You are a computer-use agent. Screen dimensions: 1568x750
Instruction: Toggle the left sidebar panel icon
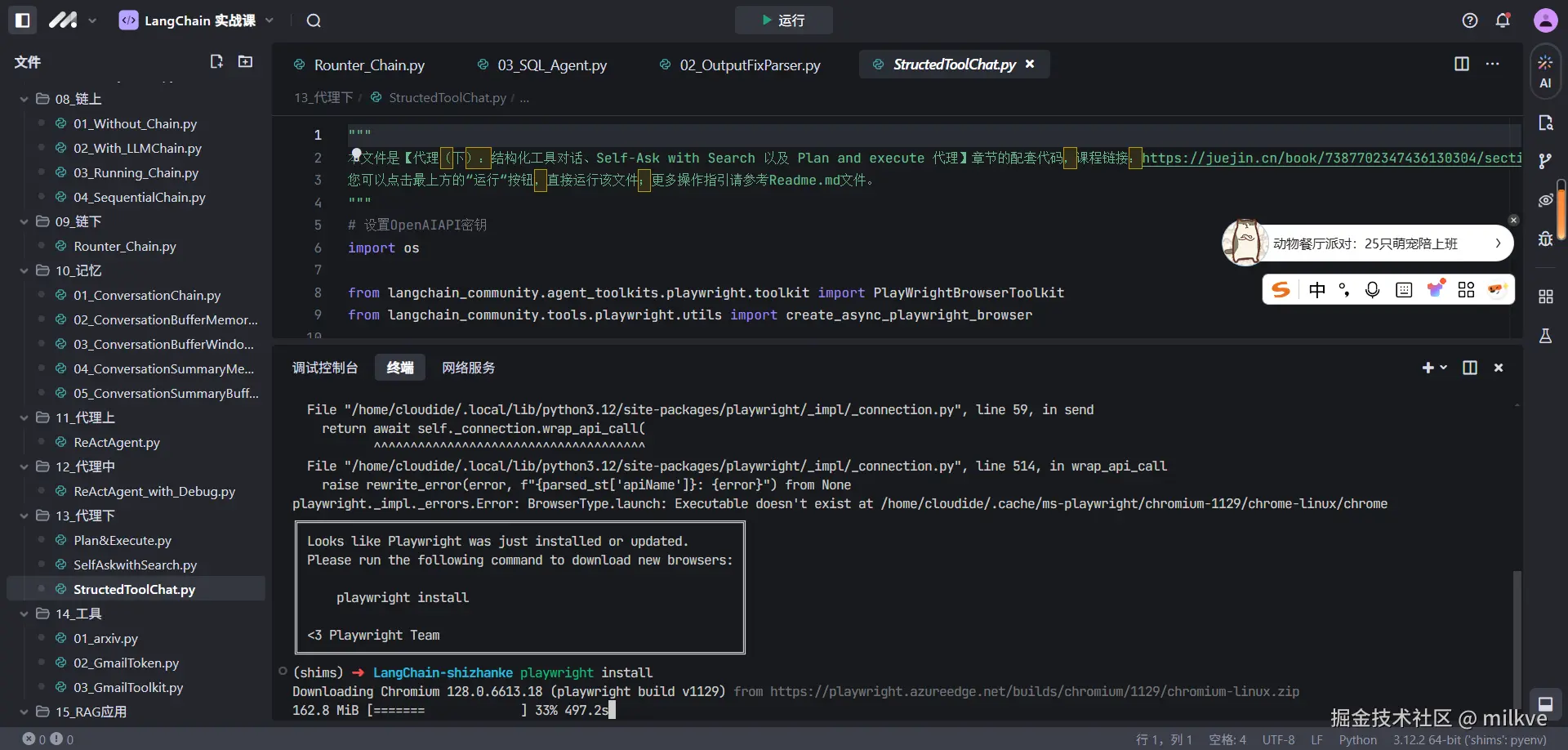(x=23, y=20)
